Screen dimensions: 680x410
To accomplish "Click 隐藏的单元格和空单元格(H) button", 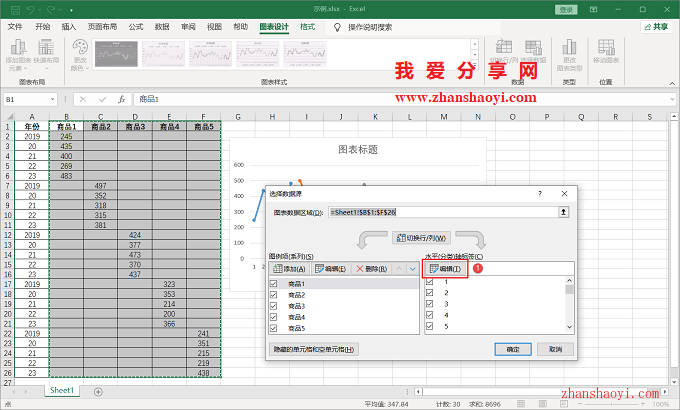I will pos(314,349).
